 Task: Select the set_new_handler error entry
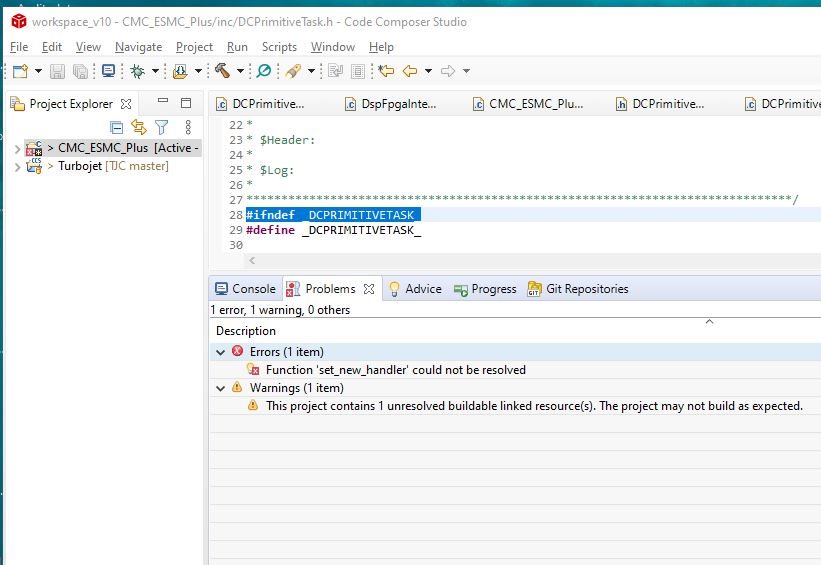coord(395,370)
